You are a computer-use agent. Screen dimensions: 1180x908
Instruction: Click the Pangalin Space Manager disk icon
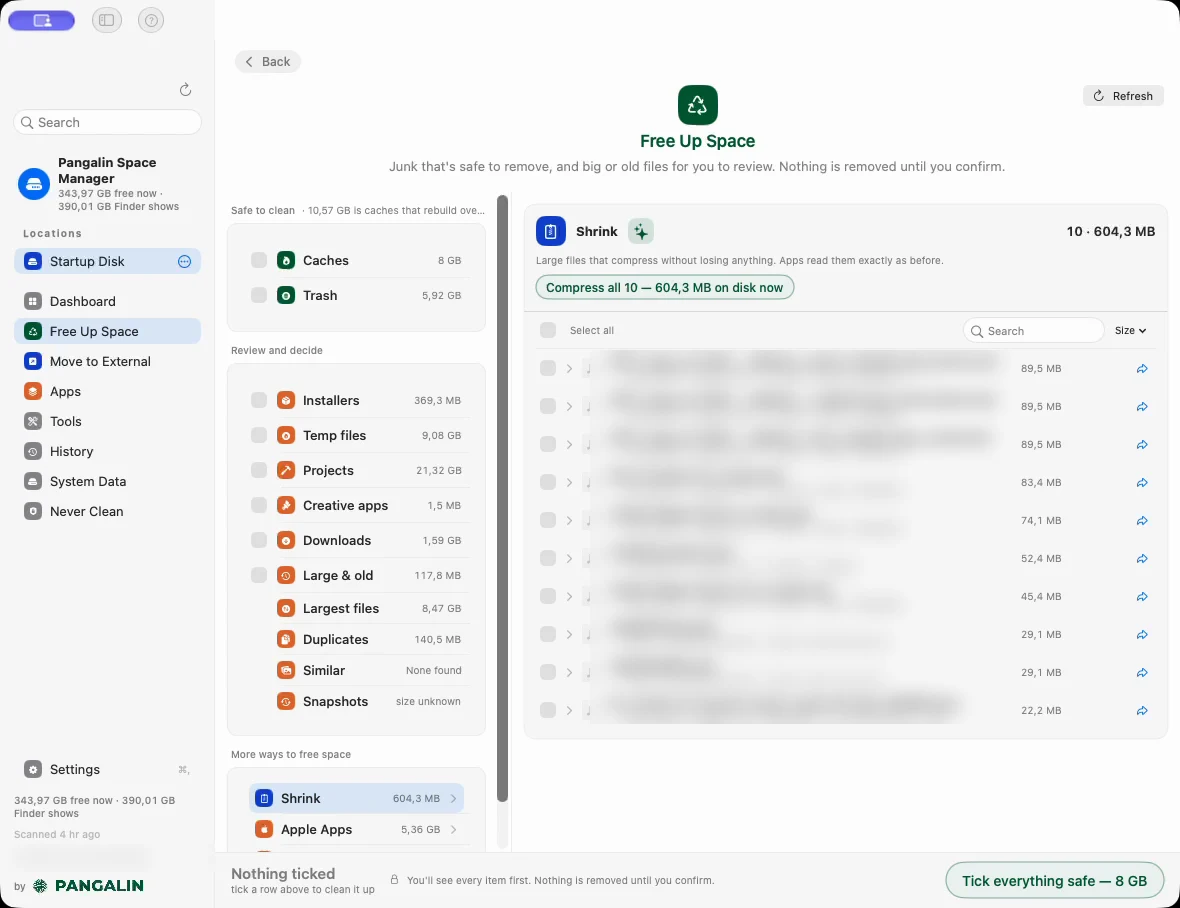tap(34, 184)
